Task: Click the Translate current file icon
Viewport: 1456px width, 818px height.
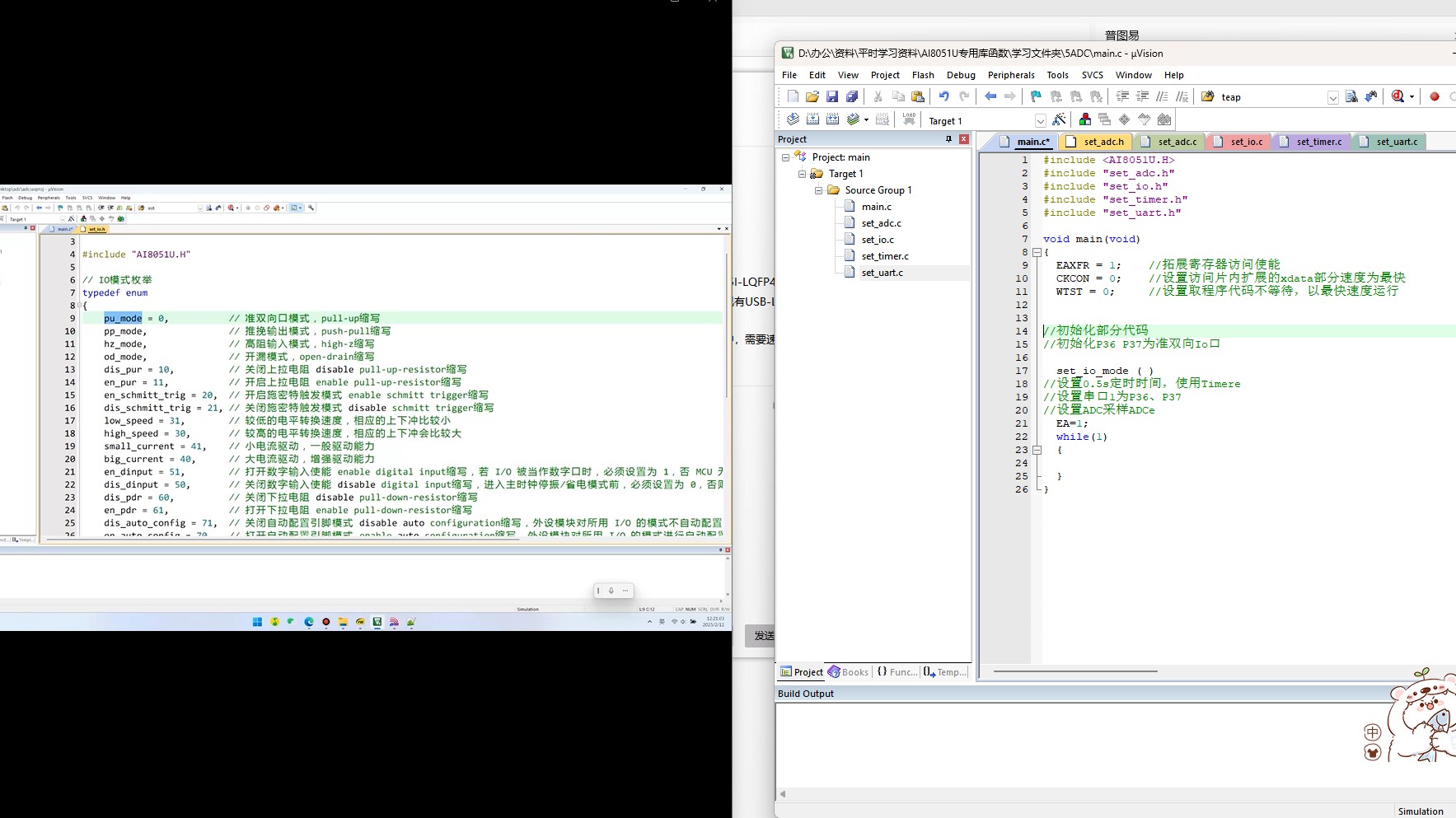Action: click(793, 119)
